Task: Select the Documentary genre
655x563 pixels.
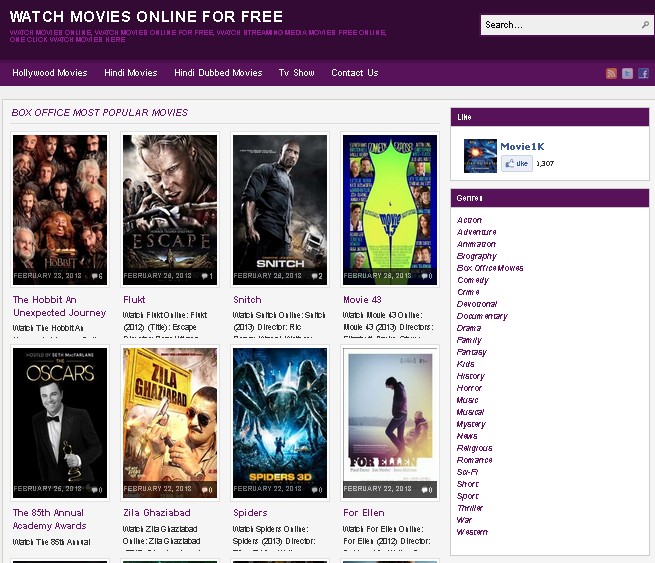Action: [x=482, y=316]
